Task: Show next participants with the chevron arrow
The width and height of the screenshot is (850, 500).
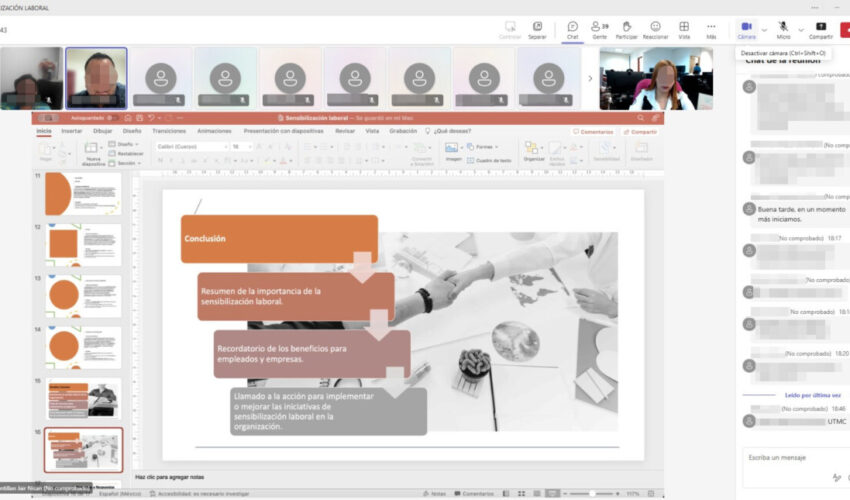Action: (590, 79)
